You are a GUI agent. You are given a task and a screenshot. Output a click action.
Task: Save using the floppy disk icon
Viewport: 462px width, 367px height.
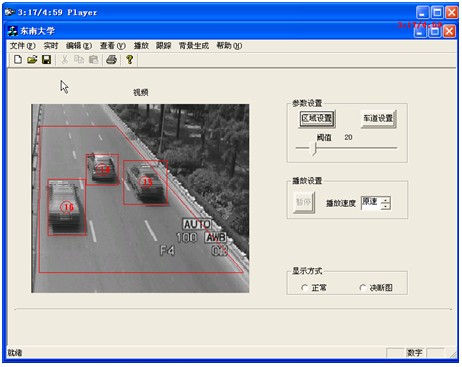pyautogui.click(x=46, y=60)
